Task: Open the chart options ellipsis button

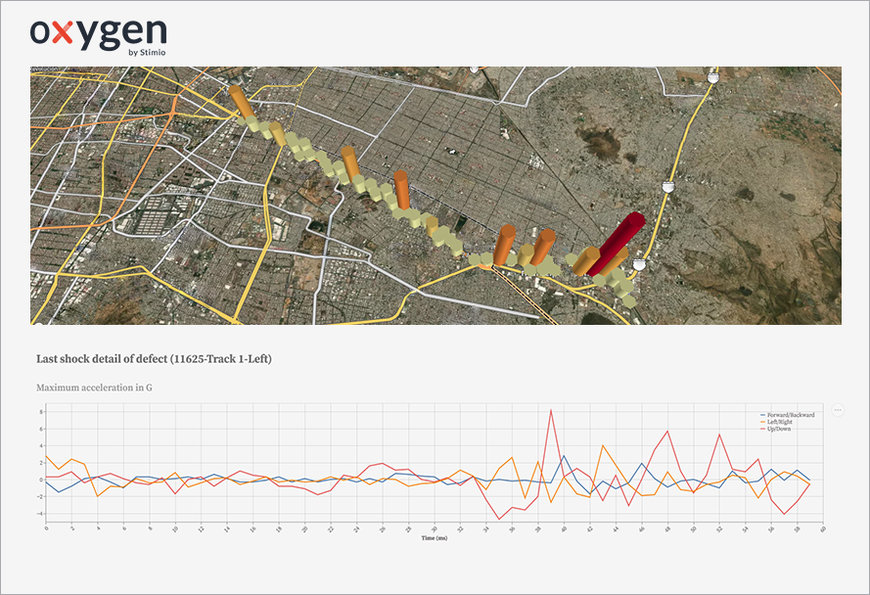Action: pos(838,410)
